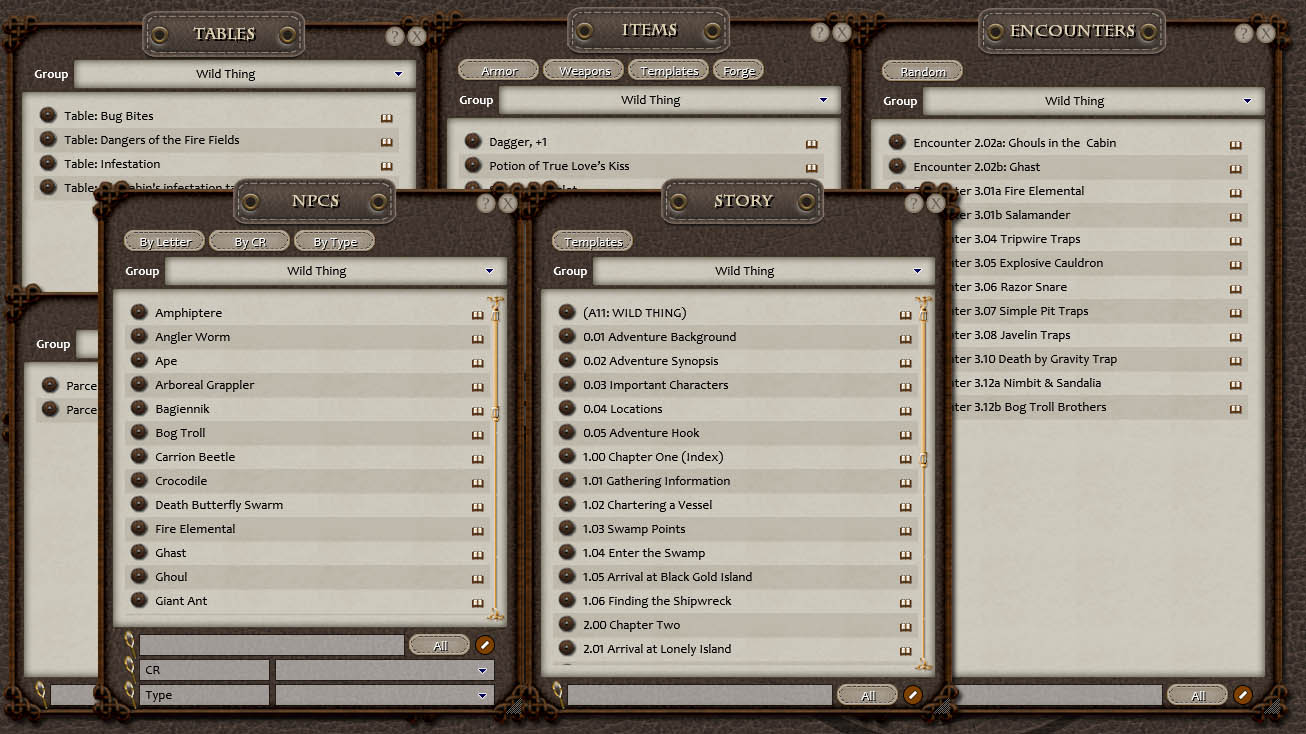Viewport: 1306px width, 734px height.
Task: Click the Templates button in Story window
Action: click(x=593, y=242)
